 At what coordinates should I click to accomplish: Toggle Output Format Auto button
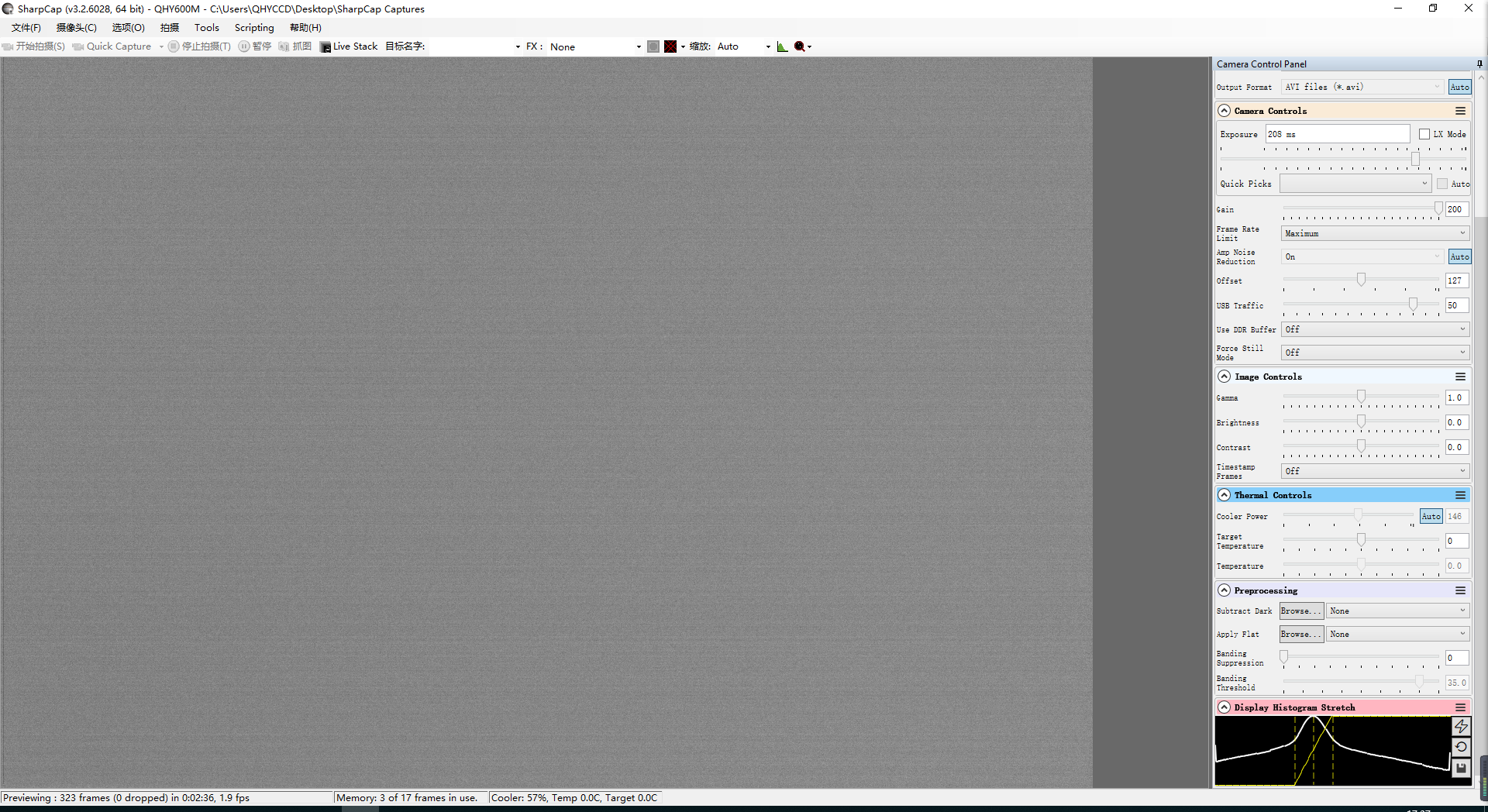(1460, 87)
